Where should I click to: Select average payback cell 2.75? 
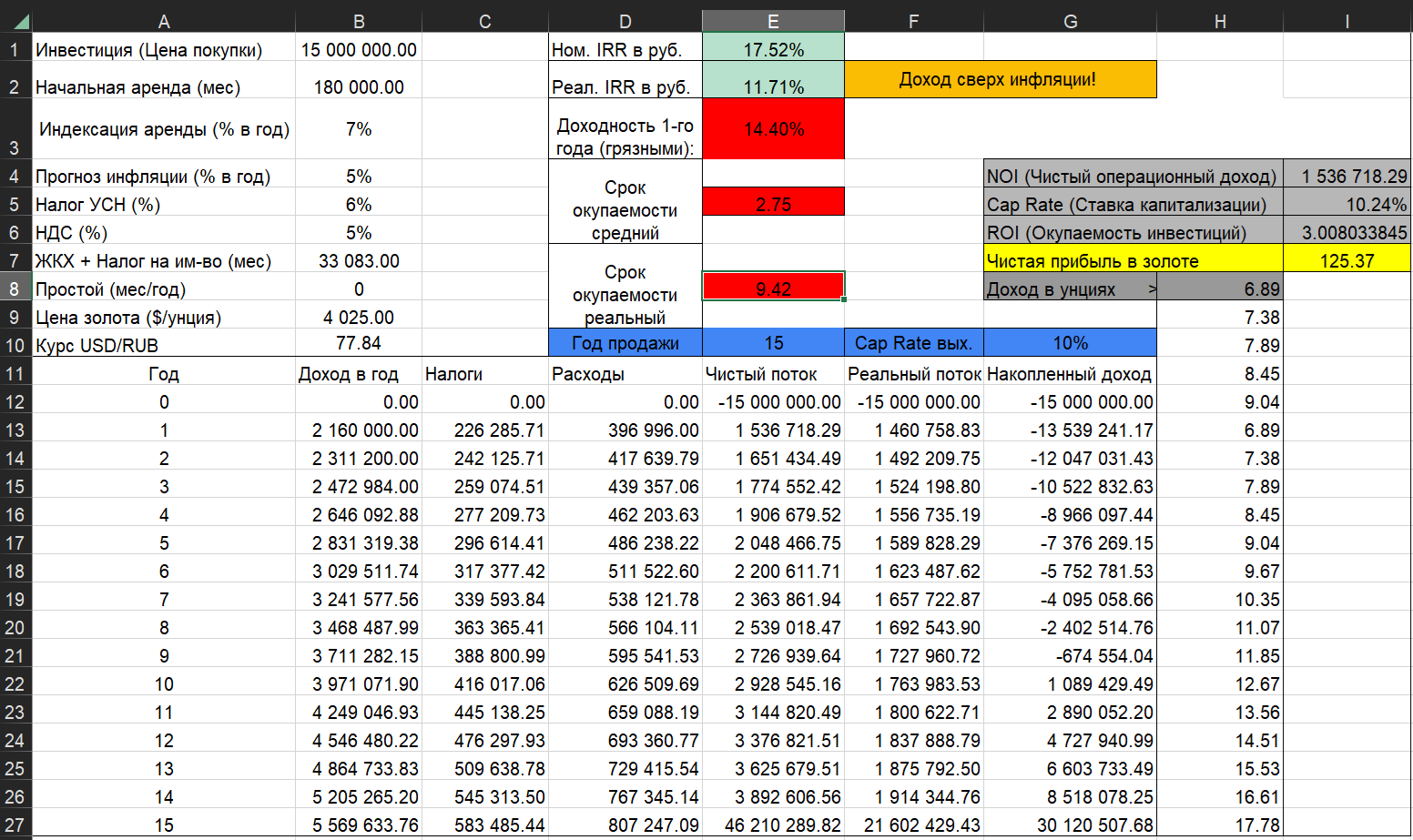tap(773, 201)
